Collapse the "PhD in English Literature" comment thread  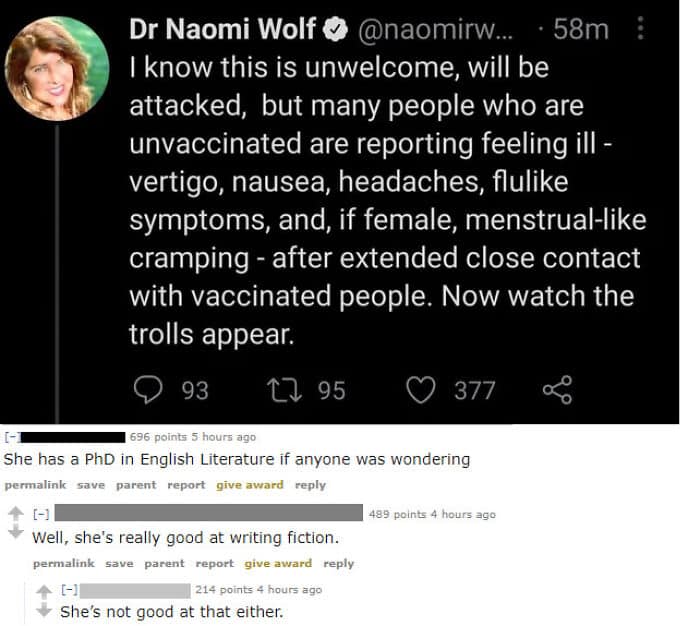click(x=10, y=437)
